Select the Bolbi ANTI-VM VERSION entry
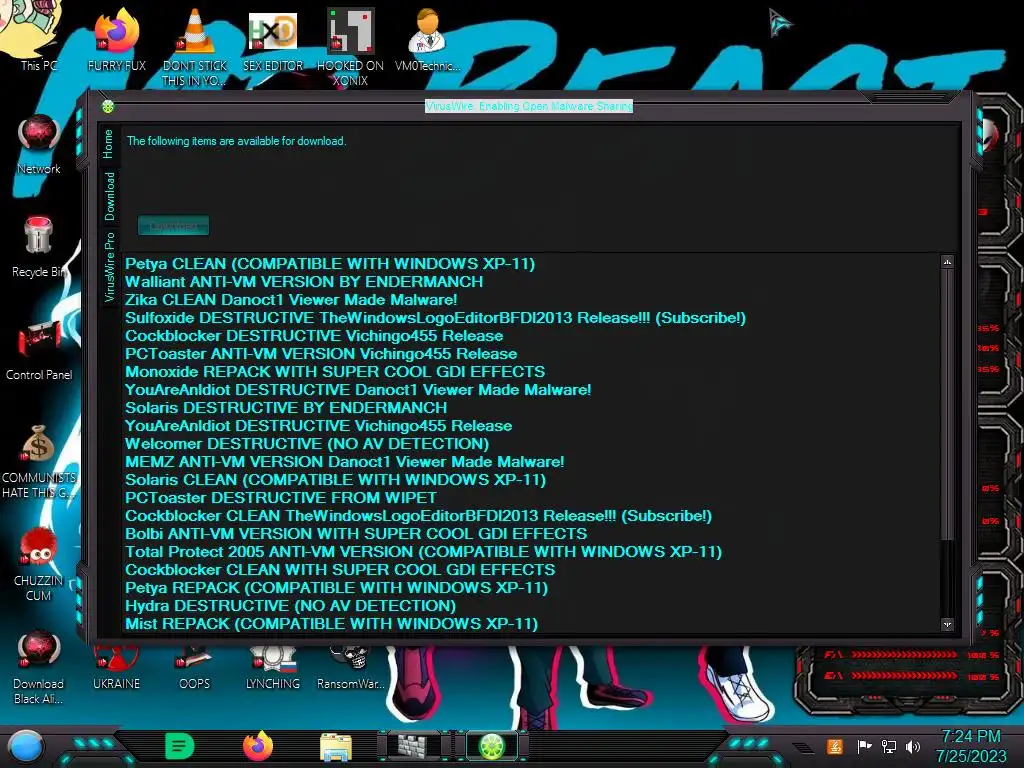This screenshot has width=1024, height=768. [356, 534]
